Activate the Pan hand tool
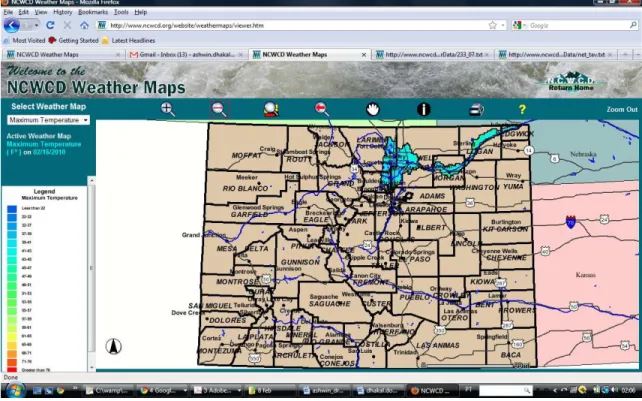The image size is (642, 401). (x=373, y=109)
